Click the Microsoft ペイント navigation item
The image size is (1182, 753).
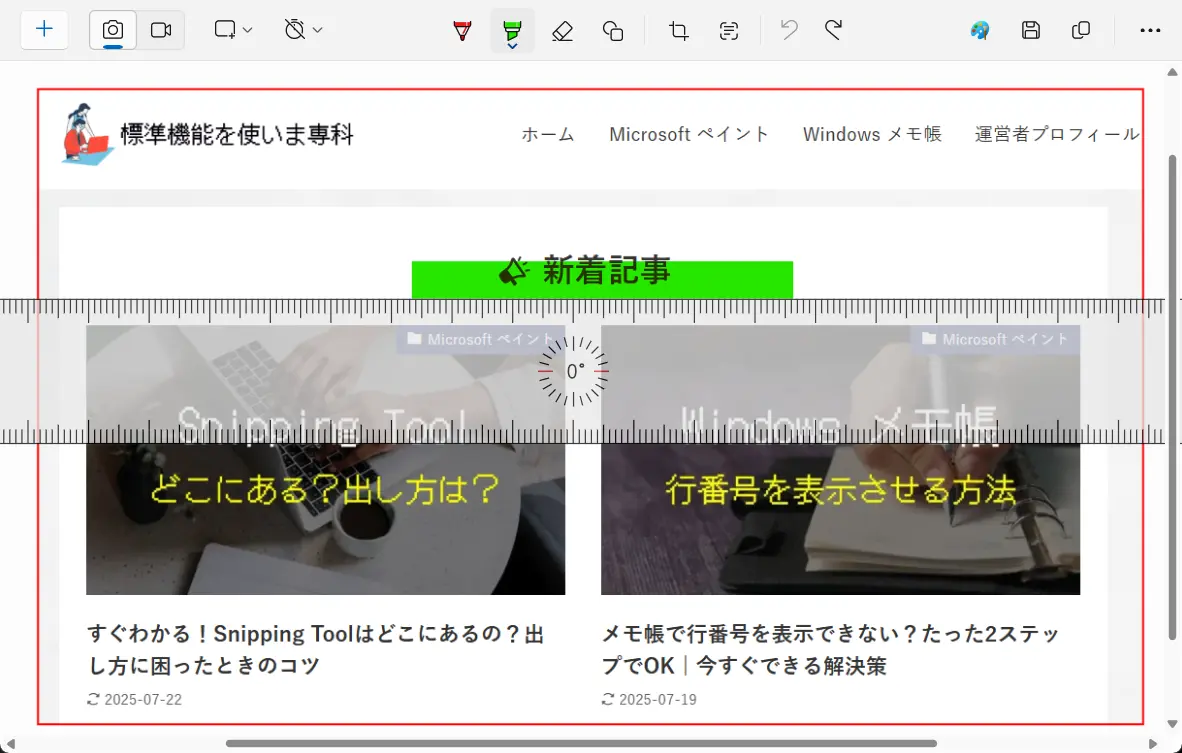coord(689,134)
